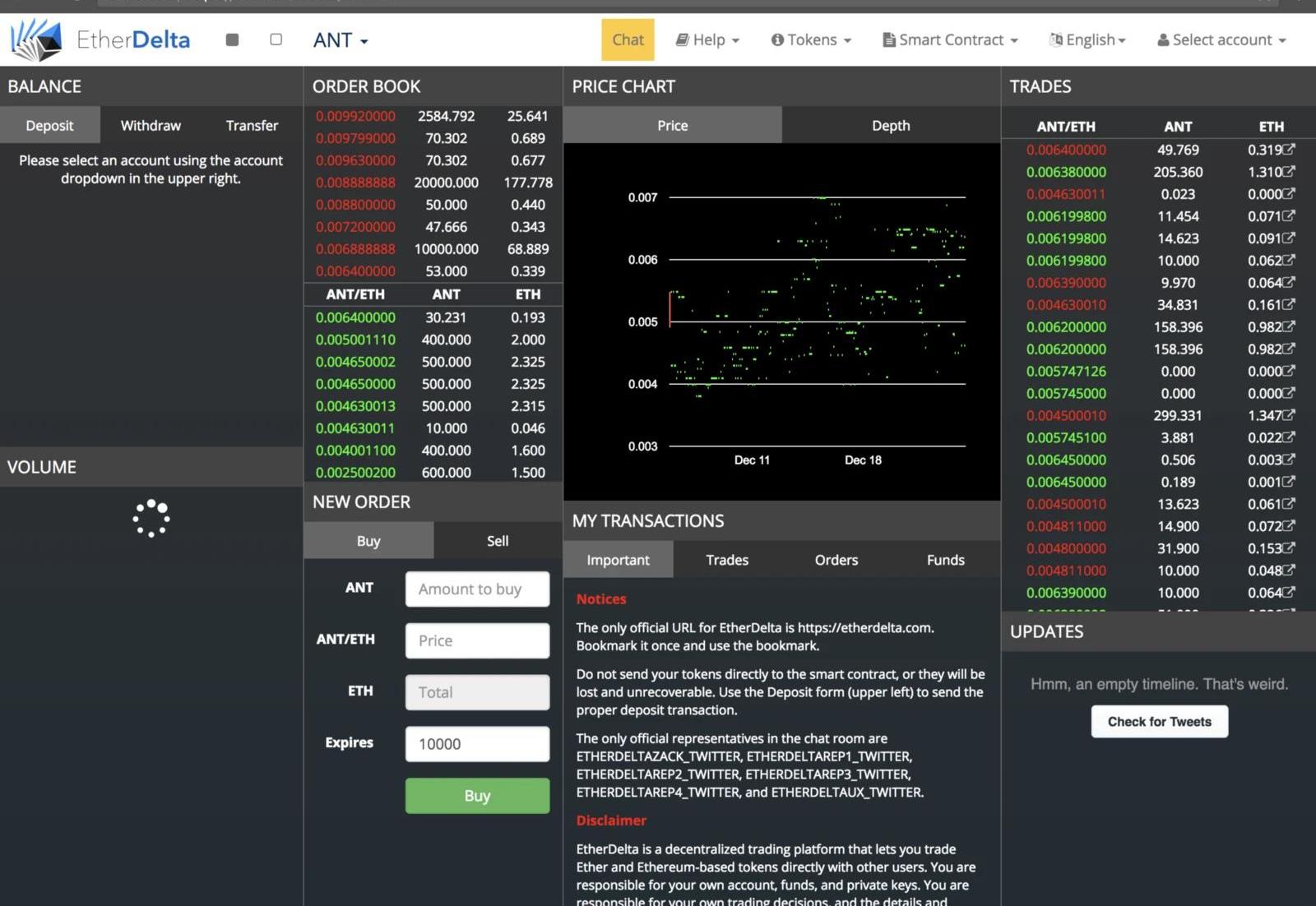Click the Price input field
This screenshot has width=1316, height=906.
click(x=477, y=640)
